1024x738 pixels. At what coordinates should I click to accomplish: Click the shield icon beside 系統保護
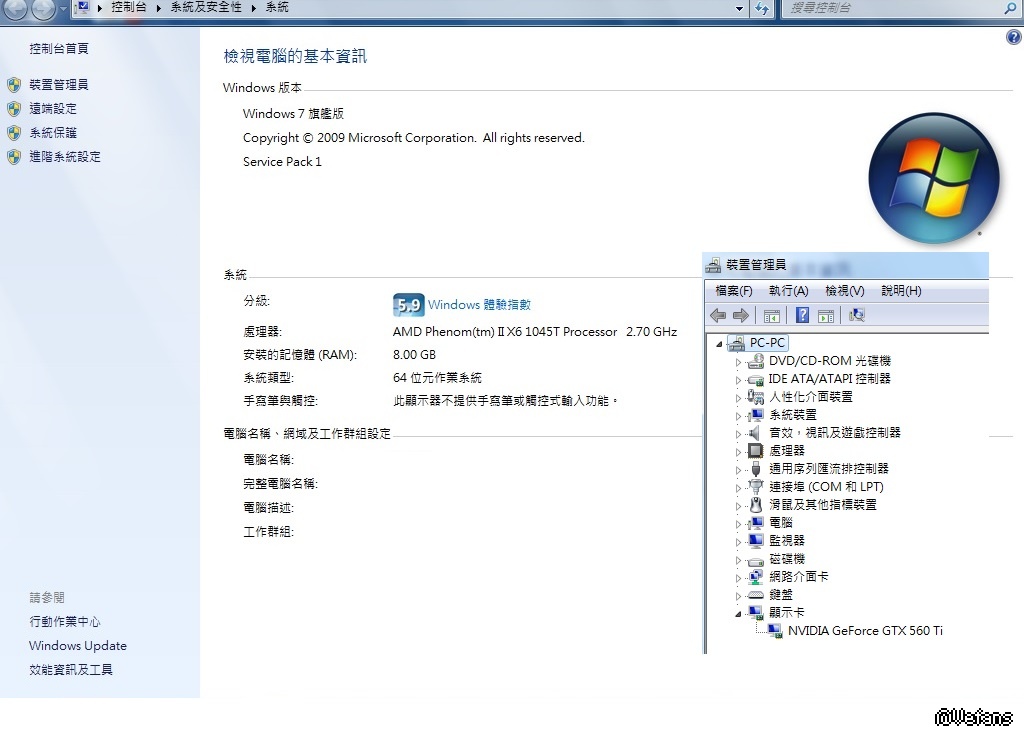[14, 133]
